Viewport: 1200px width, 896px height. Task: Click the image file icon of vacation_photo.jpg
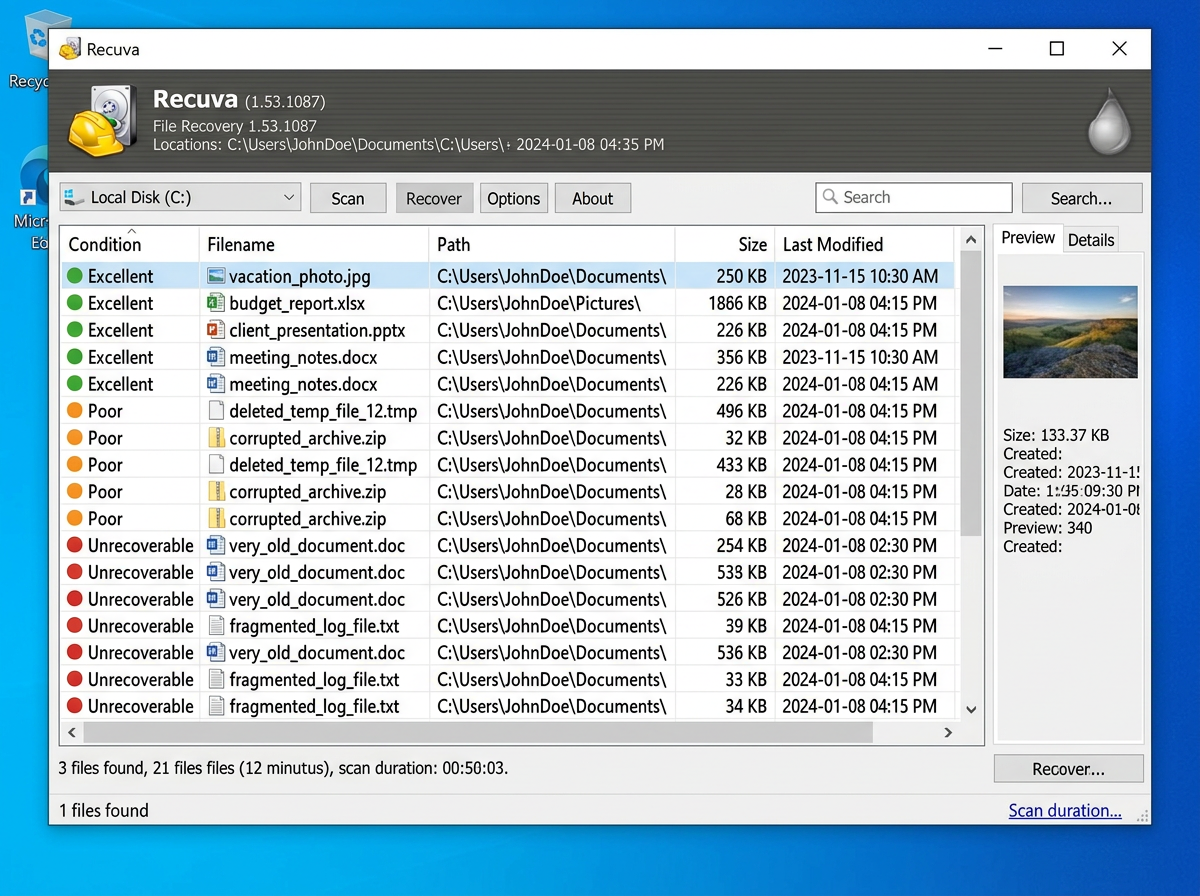tap(215, 276)
